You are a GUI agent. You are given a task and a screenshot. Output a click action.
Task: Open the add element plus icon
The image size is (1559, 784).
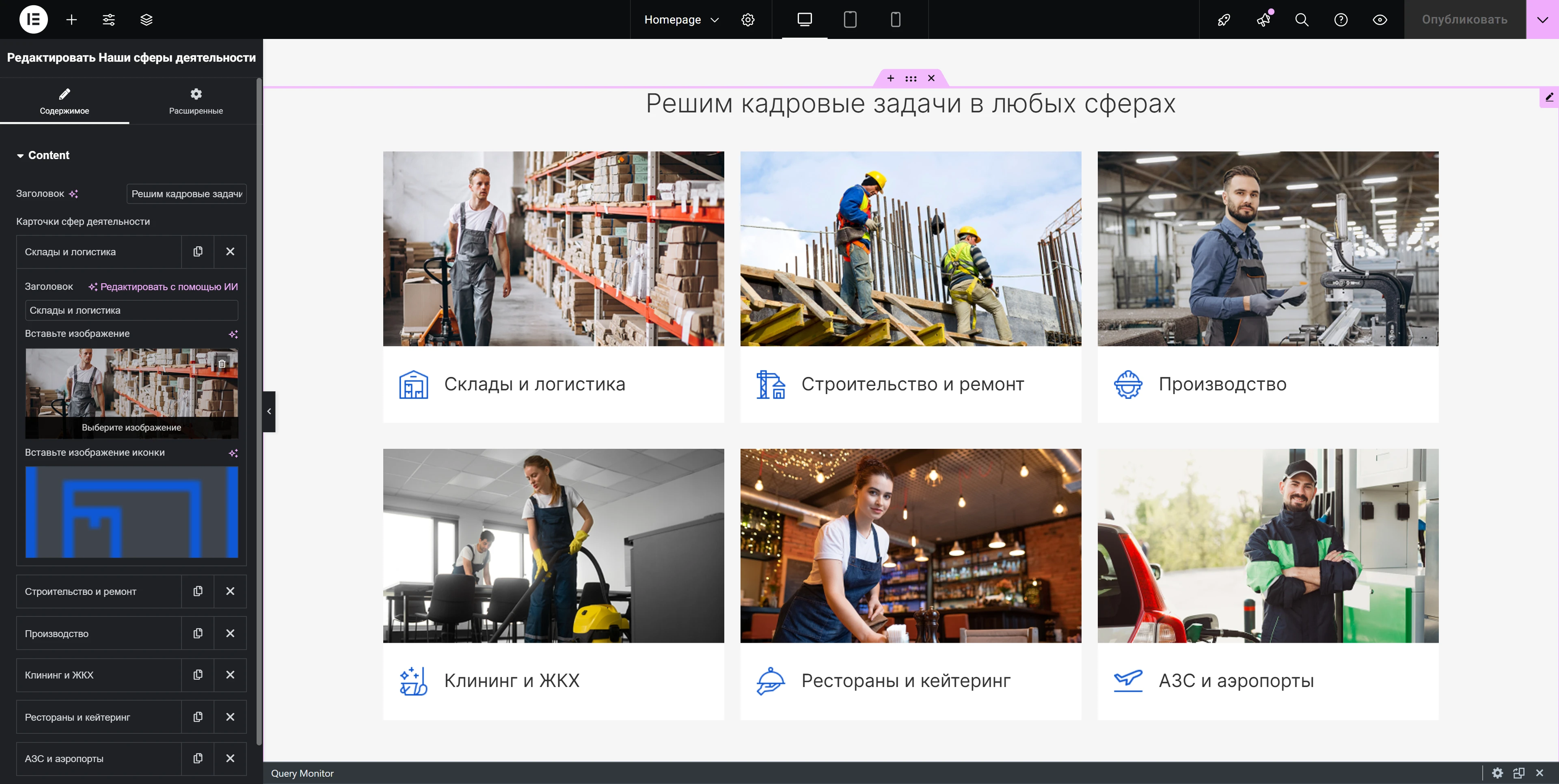(71, 19)
